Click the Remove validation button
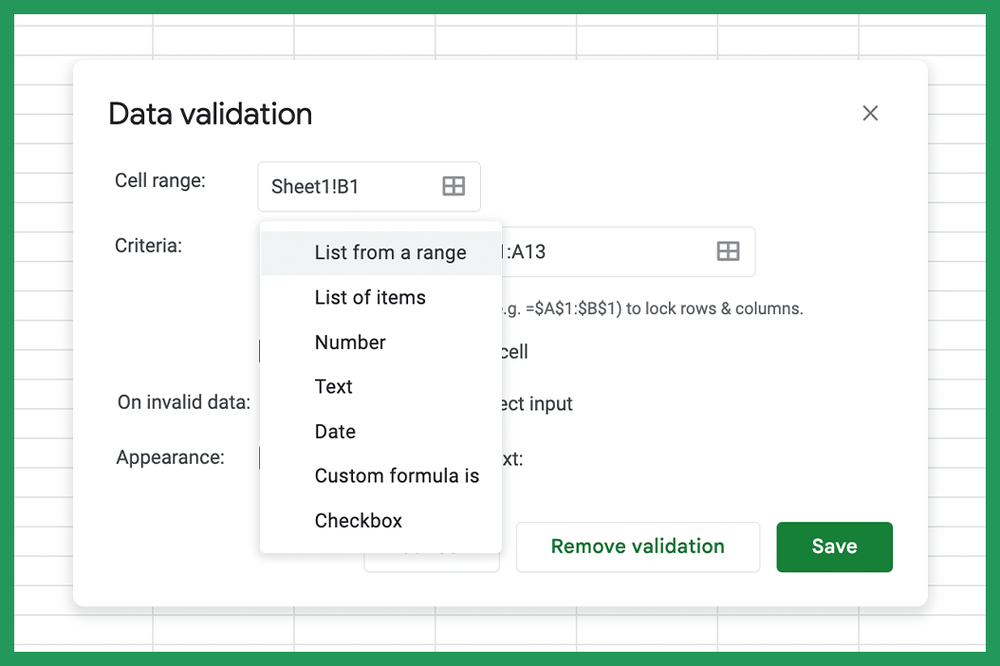This screenshot has width=1000, height=666. coord(637,546)
